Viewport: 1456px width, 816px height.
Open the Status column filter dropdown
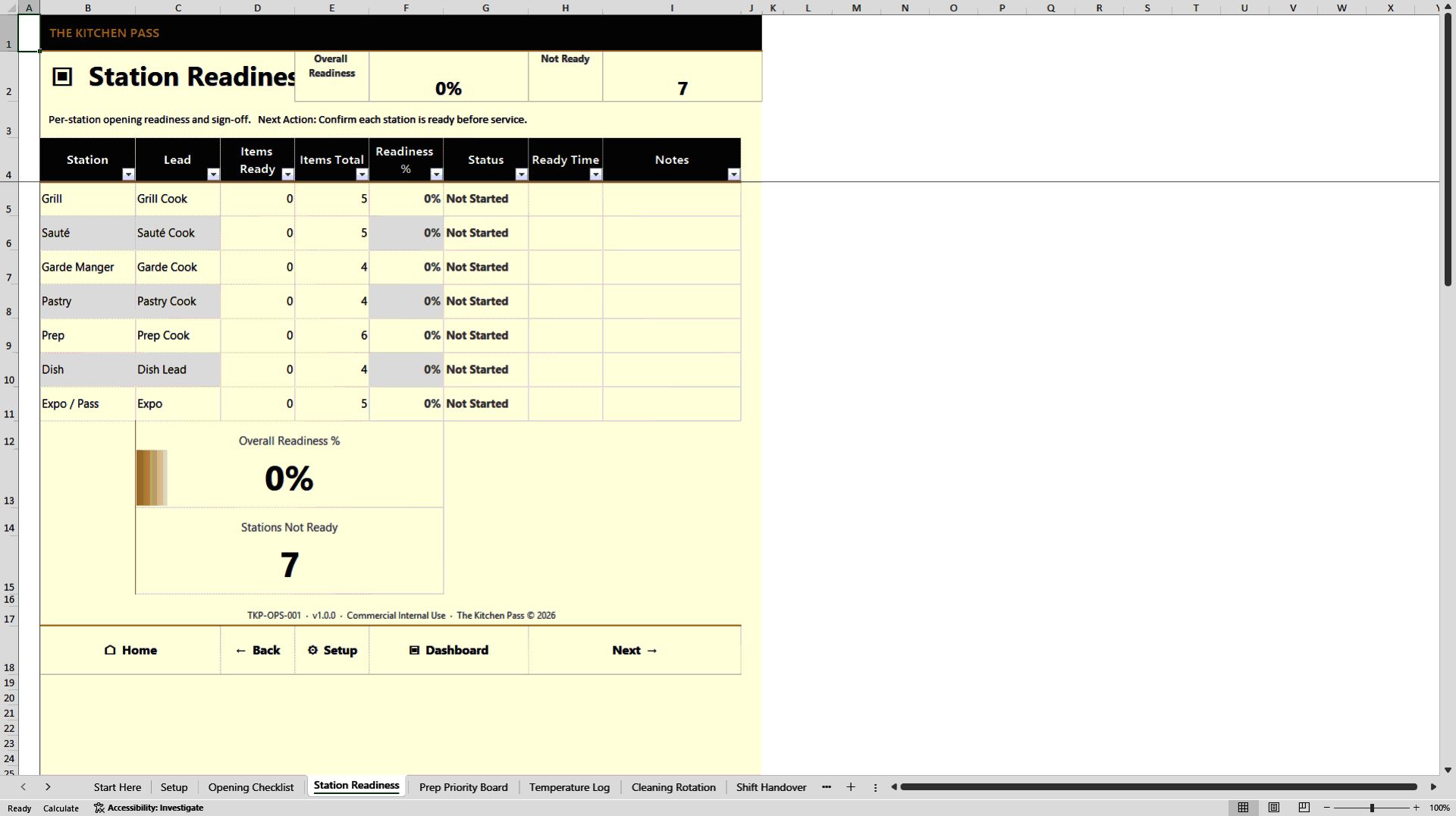point(521,174)
